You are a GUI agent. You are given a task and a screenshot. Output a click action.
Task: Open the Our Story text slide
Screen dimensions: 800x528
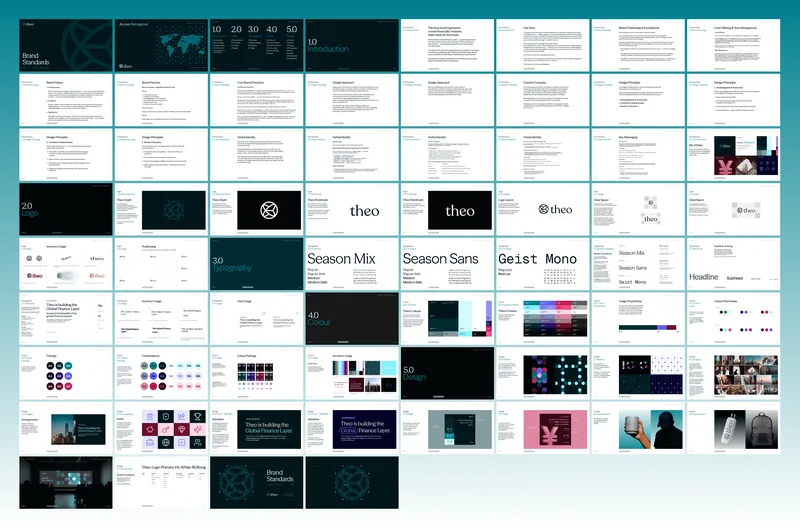click(543, 45)
